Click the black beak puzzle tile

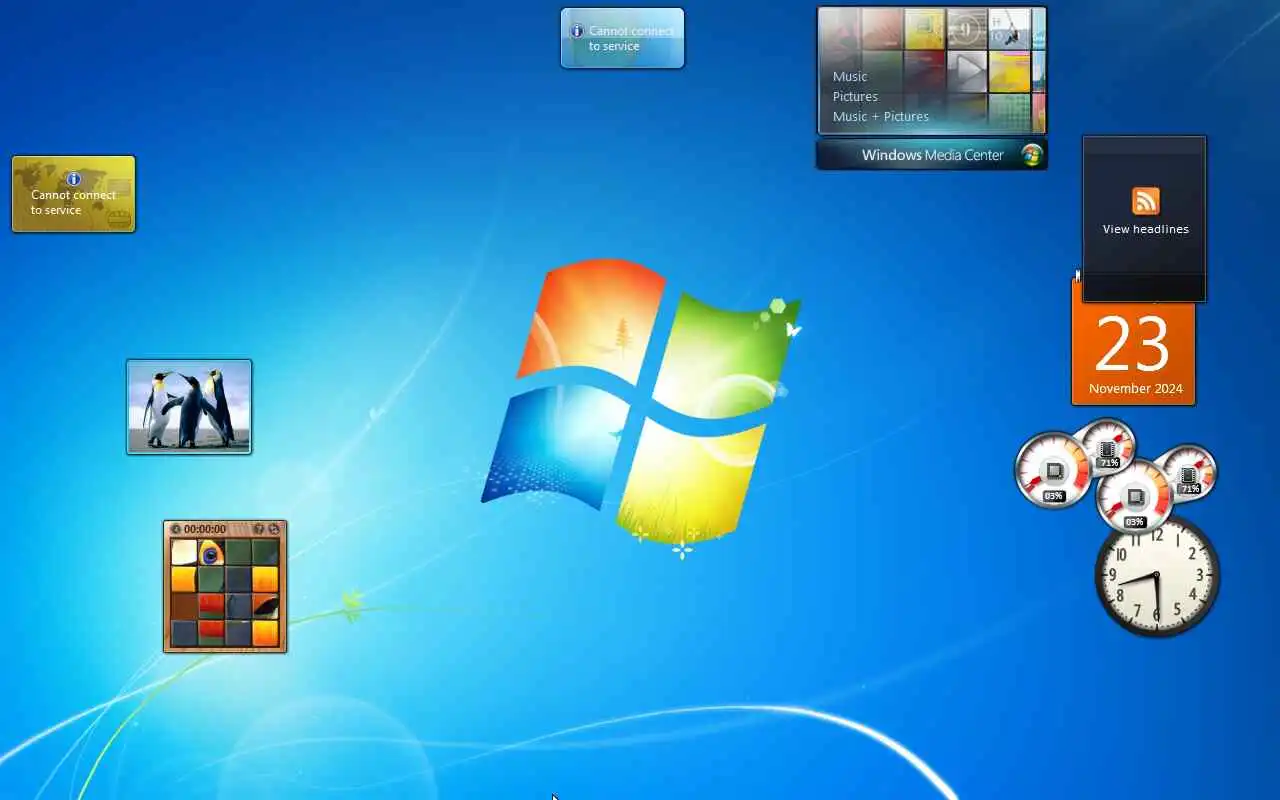pyautogui.click(x=265, y=606)
